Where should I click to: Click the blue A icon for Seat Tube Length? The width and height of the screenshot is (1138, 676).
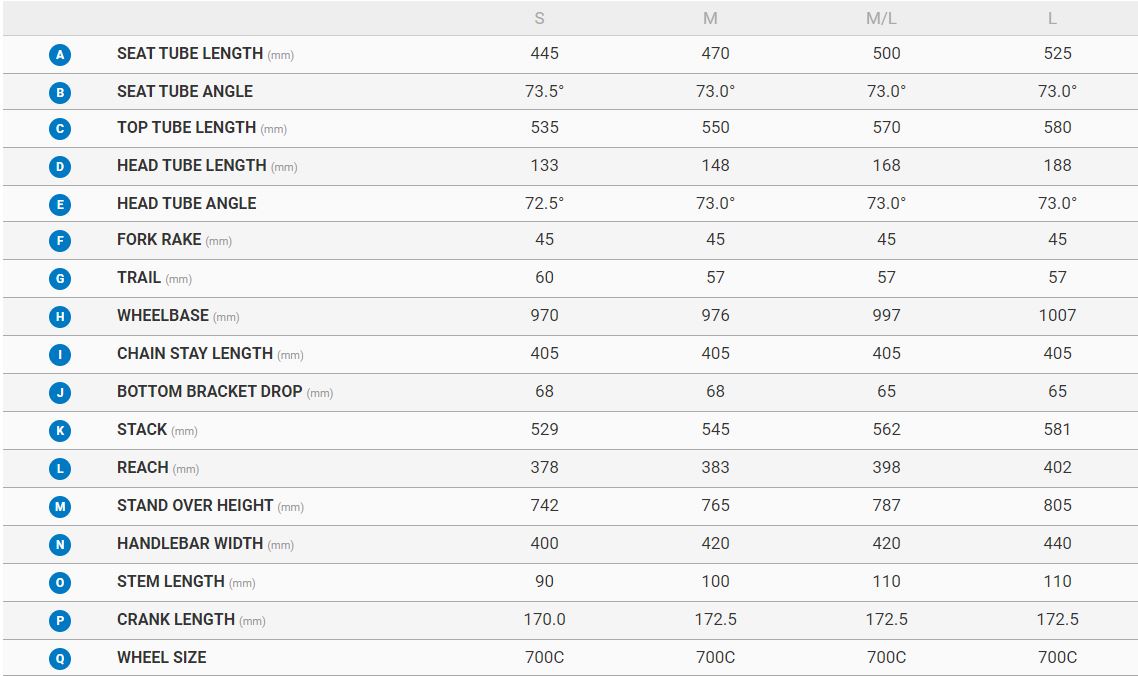tap(60, 55)
